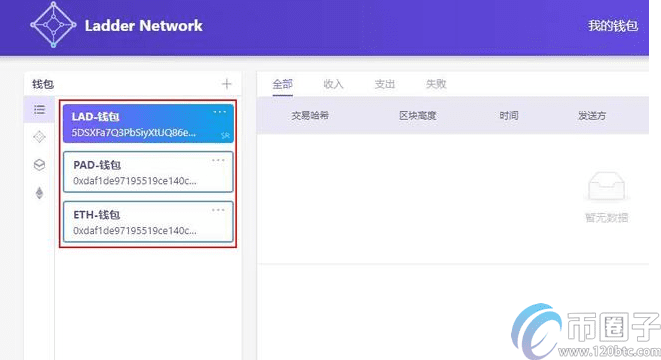Click the 时间 column header
This screenshot has width=661, height=360.
click(x=509, y=116)
